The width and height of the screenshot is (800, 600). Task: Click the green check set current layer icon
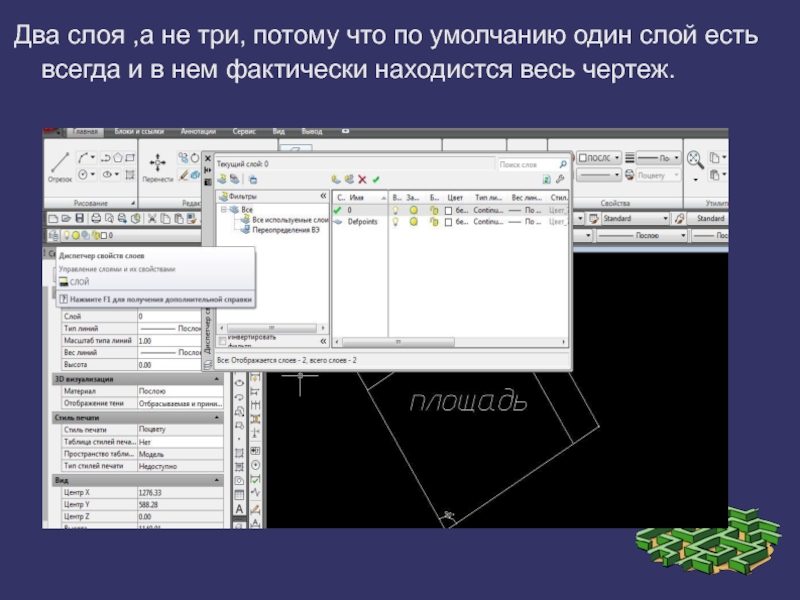click(376, 179)
